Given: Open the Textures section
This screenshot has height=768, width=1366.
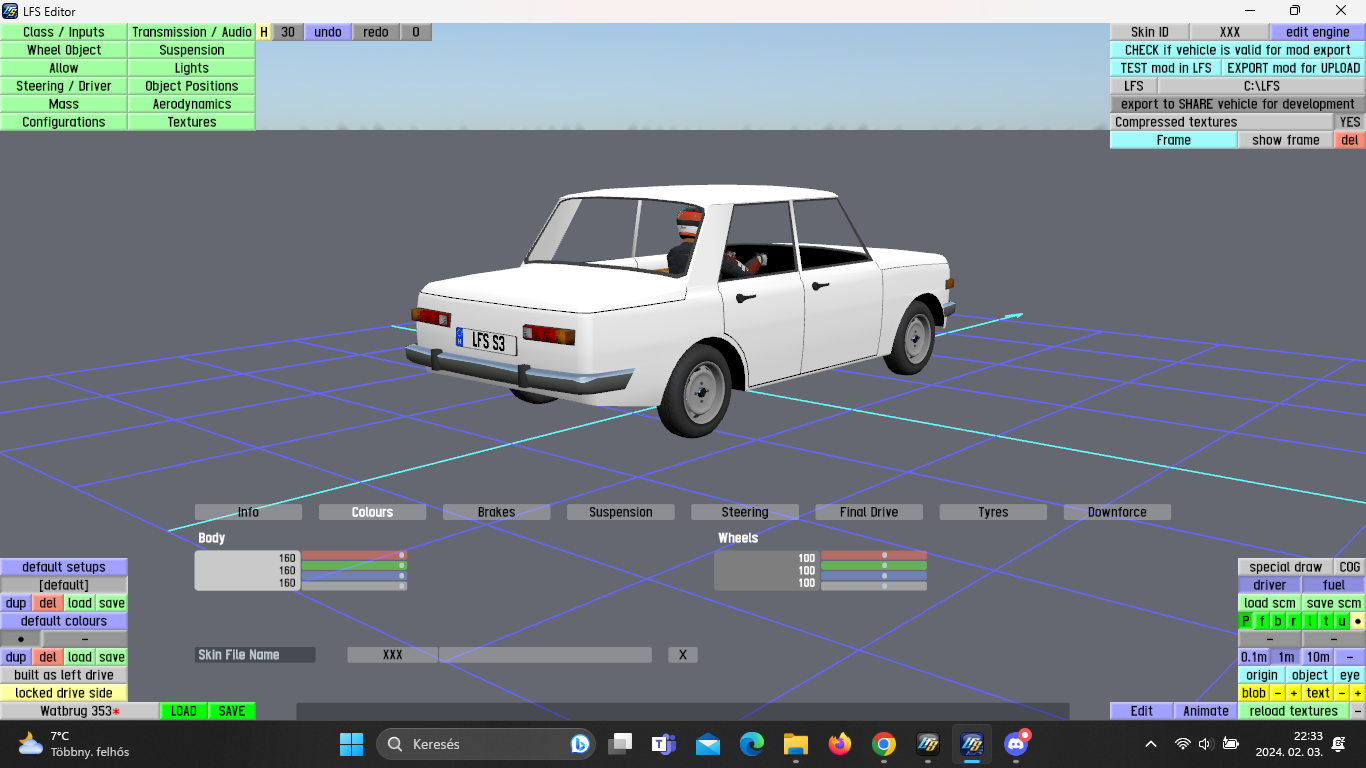Looking at the screenshot, I should point(192,122).
